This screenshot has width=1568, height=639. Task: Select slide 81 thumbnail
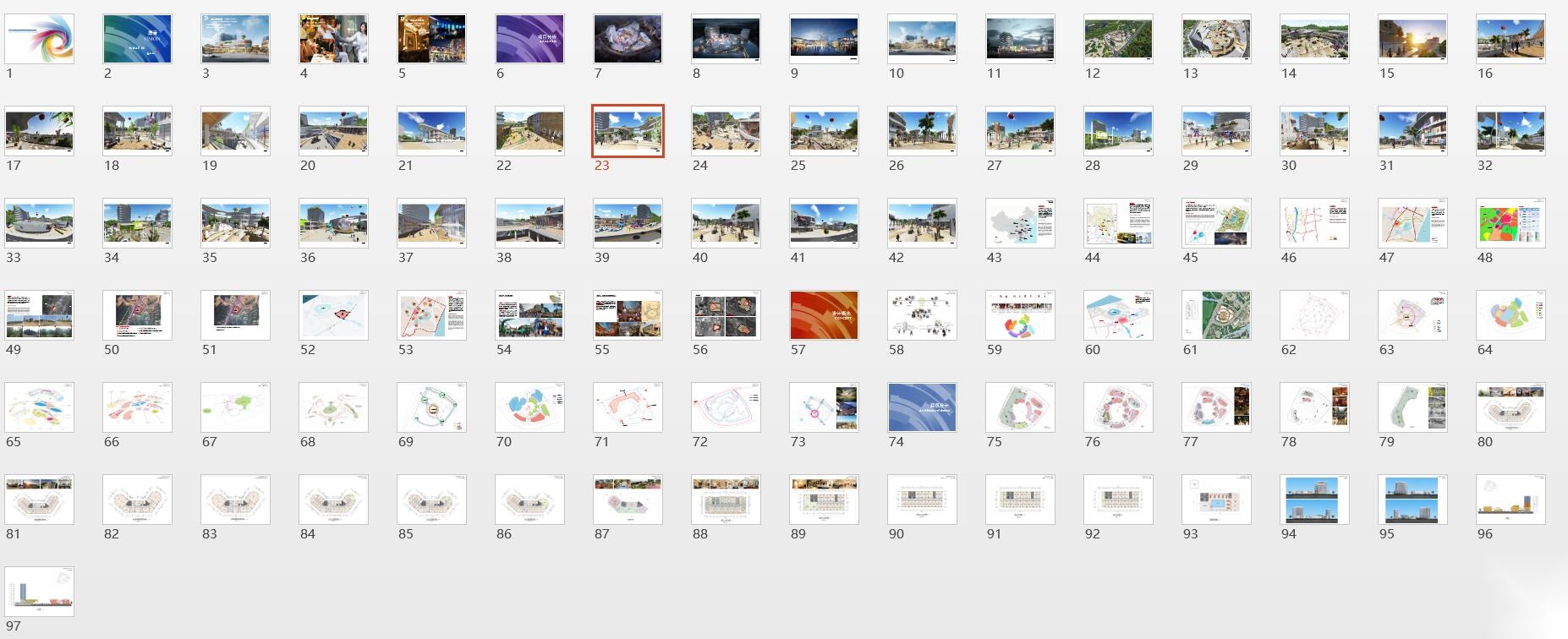[39, 500]
